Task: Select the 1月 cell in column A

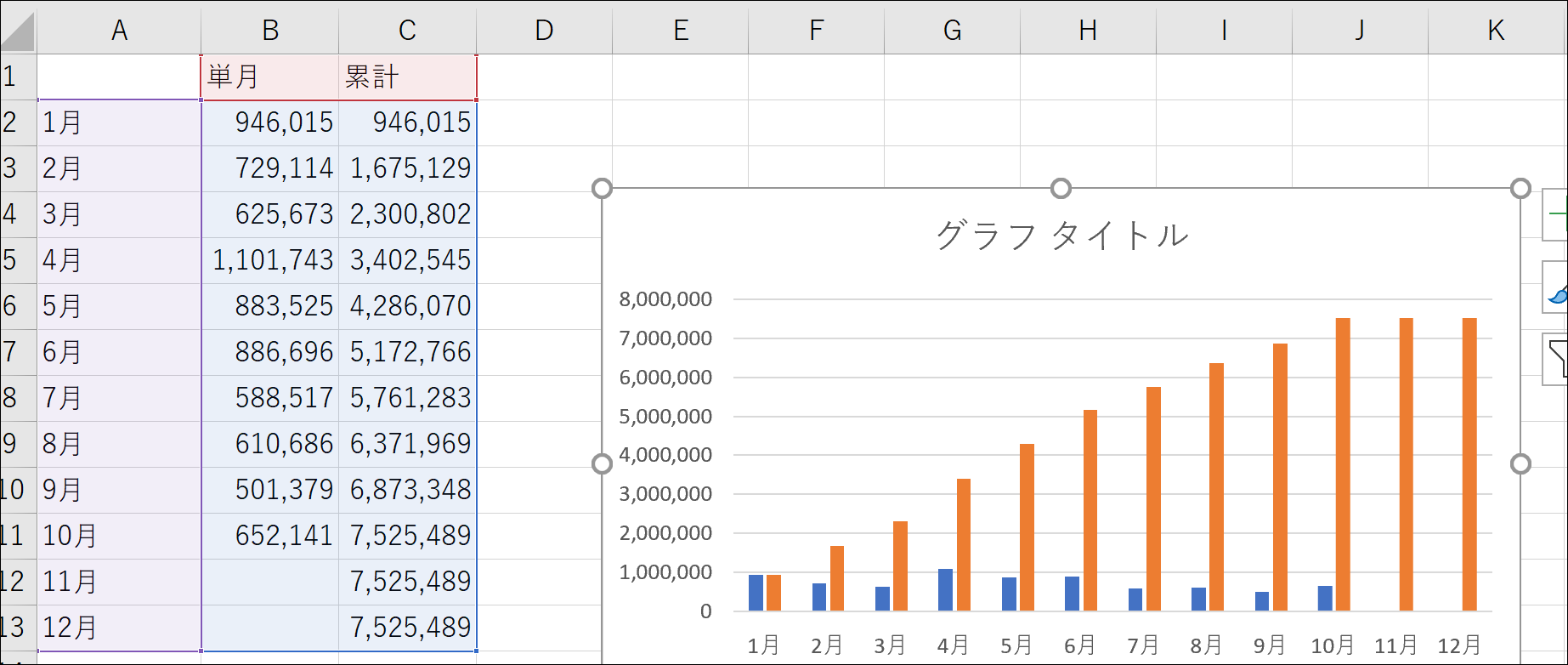Action: [x=119, y=122]
